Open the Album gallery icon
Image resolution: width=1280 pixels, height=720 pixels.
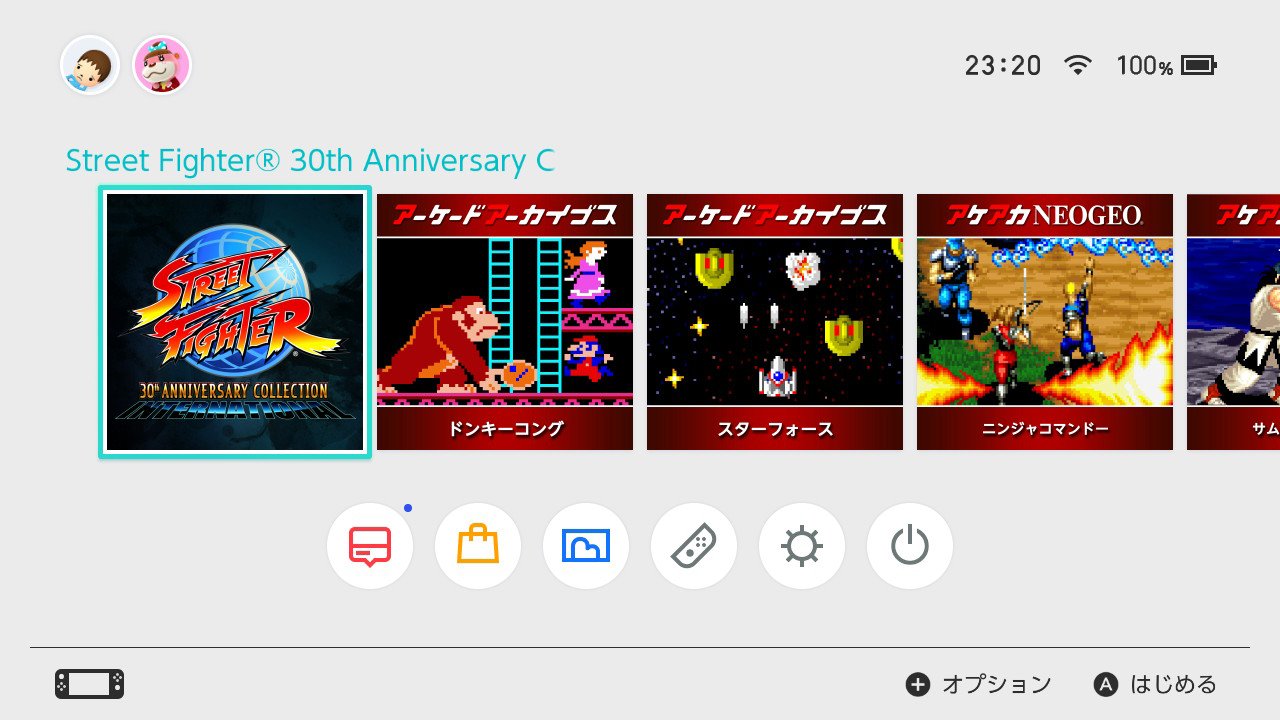[586, 546]
